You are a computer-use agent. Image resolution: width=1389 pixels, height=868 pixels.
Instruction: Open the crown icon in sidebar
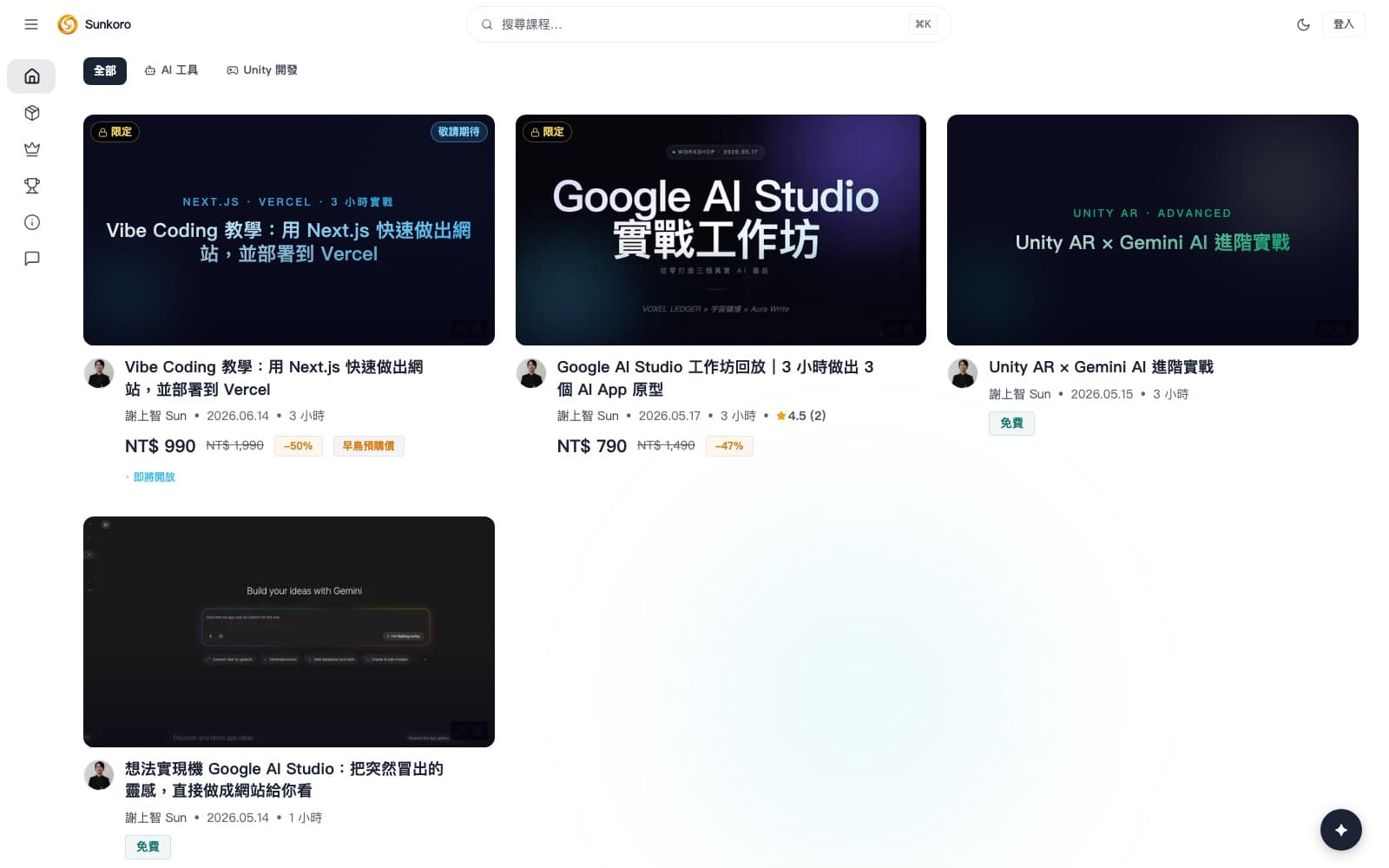(x=31, y=149)
